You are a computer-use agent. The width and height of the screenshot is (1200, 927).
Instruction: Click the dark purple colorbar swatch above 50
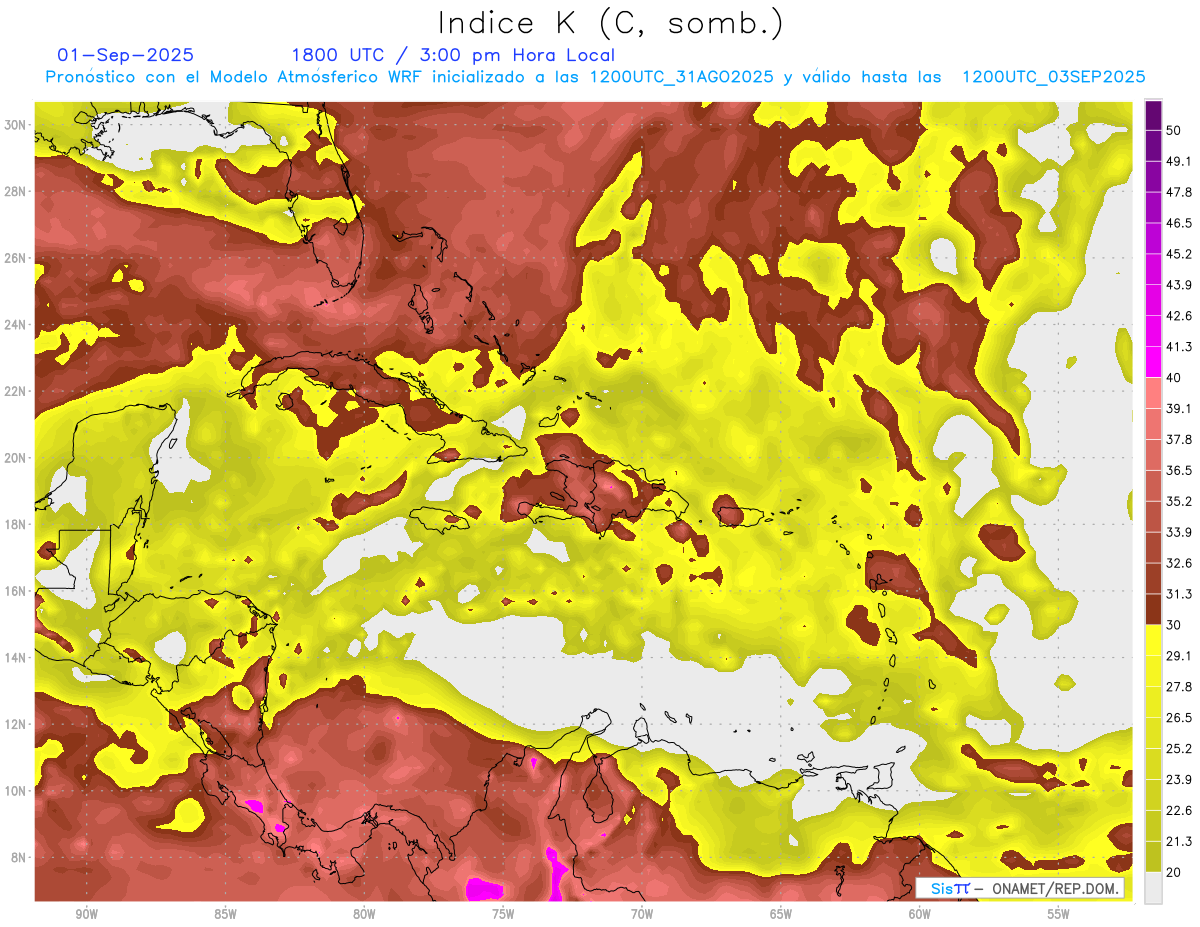coord(1153,114)
